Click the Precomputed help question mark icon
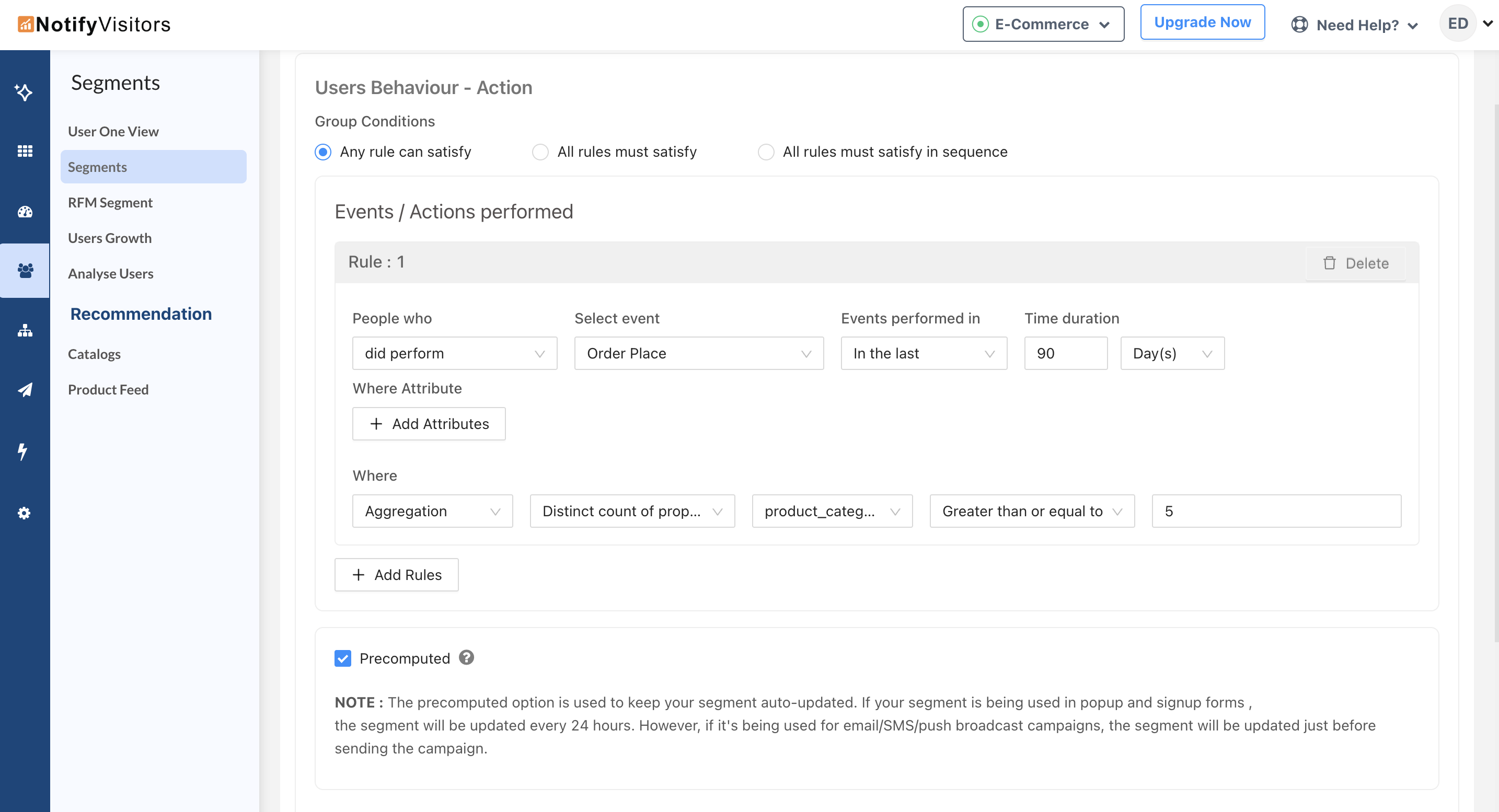The width and height of the screenshot is (1499, 812). click(466, 657)
